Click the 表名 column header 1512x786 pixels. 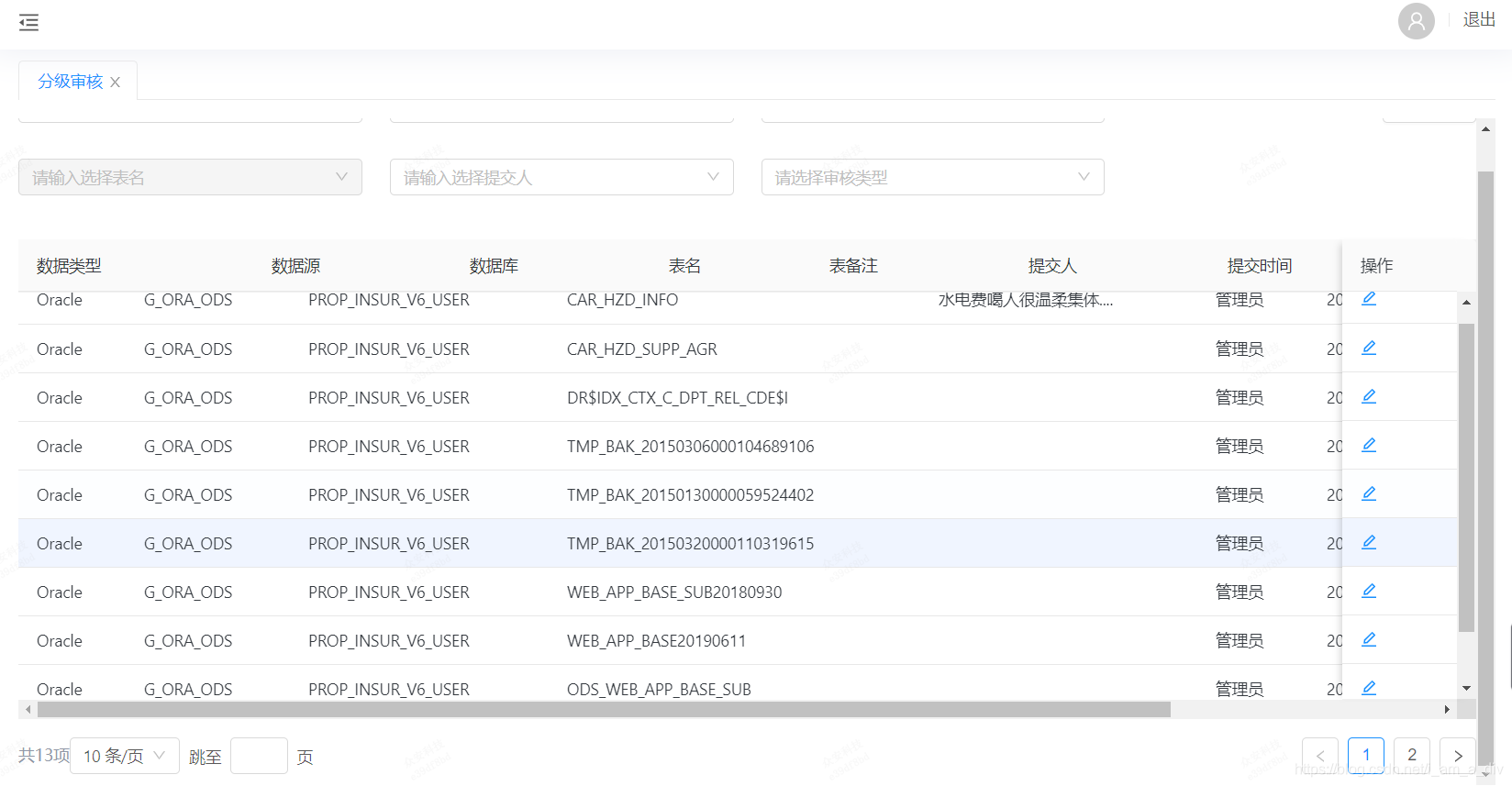click(684, 266)
